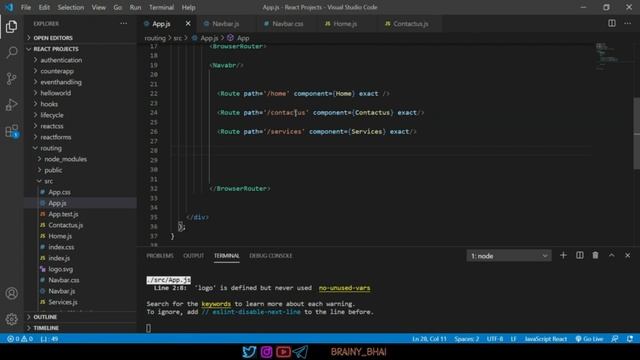640x360 pixels.
Task: Click the no-unused-vars link in terminal
Action: point(344,288)
